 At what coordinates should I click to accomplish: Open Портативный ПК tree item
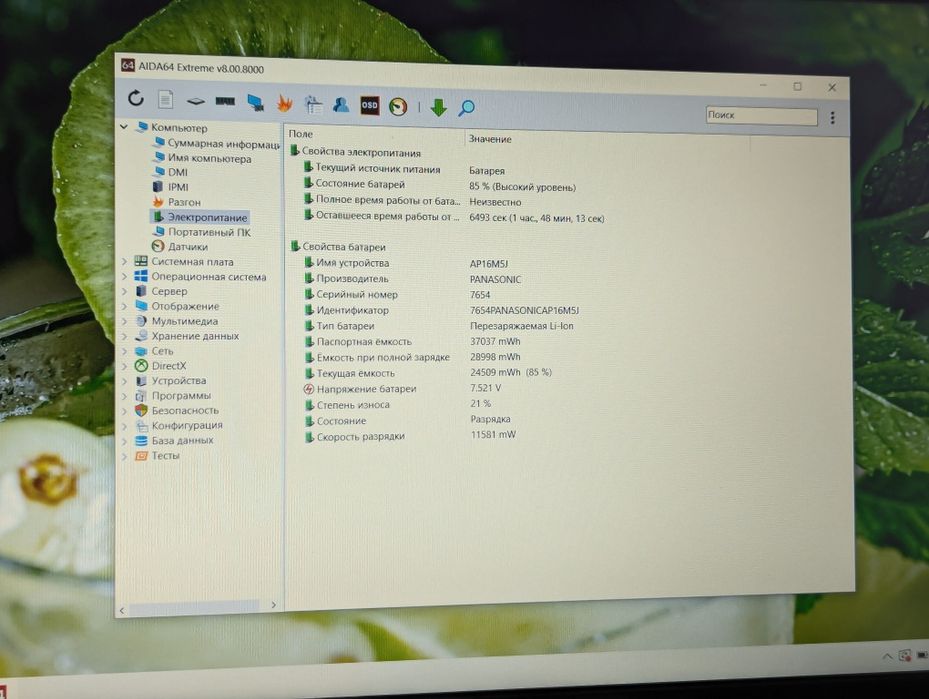click(x=201, y=232)
